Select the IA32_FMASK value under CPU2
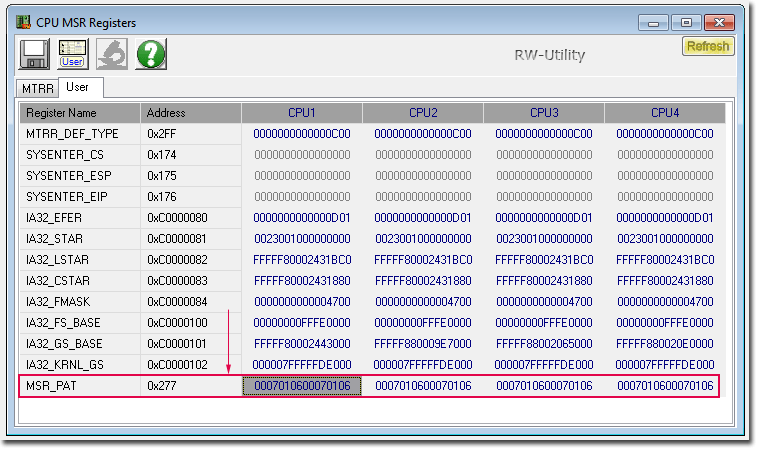This screenshot has height=449, width=757. coord(423,302)
